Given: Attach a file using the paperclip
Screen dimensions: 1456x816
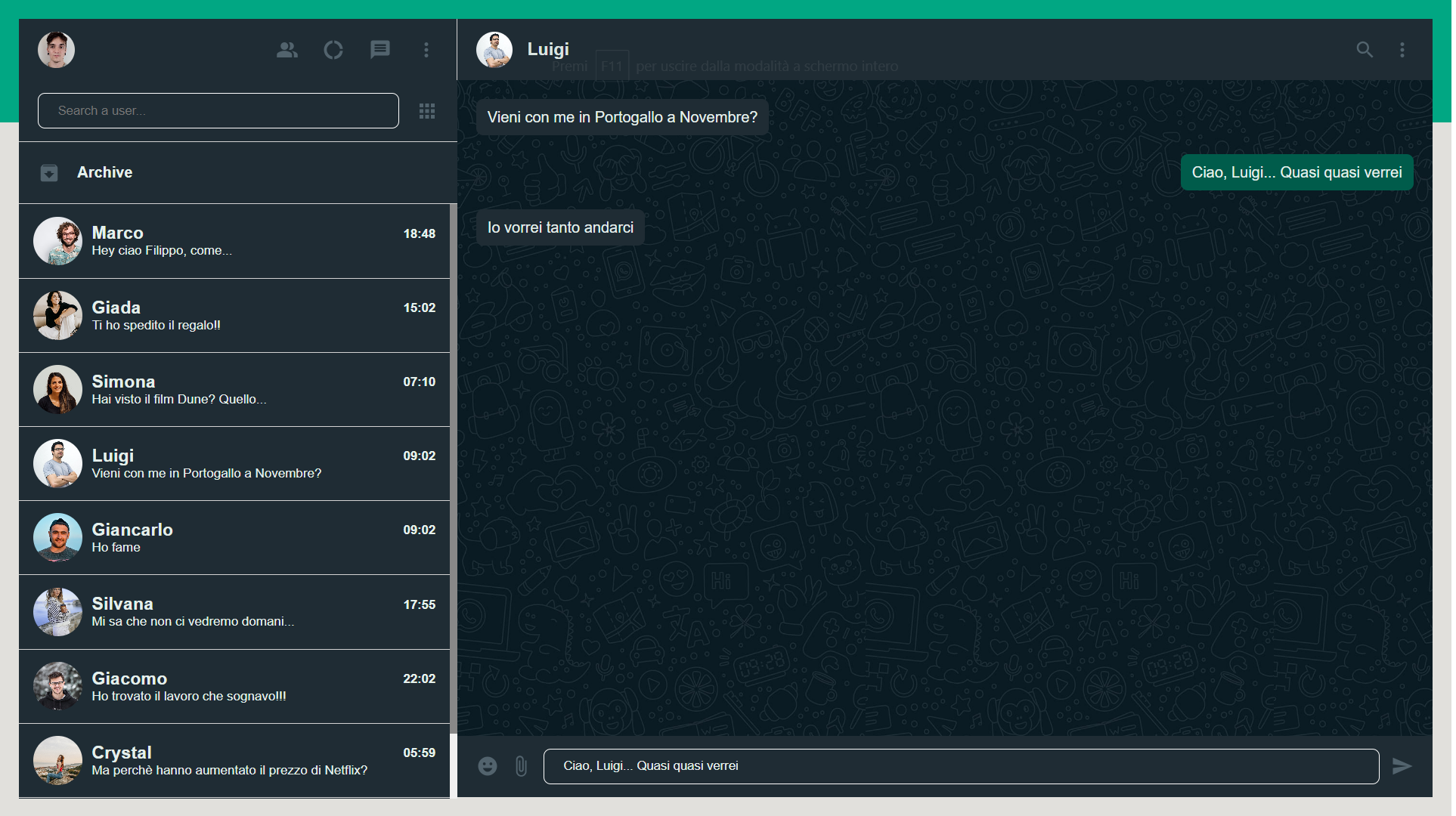Looking at the screenshot, I should pos(520,765).
